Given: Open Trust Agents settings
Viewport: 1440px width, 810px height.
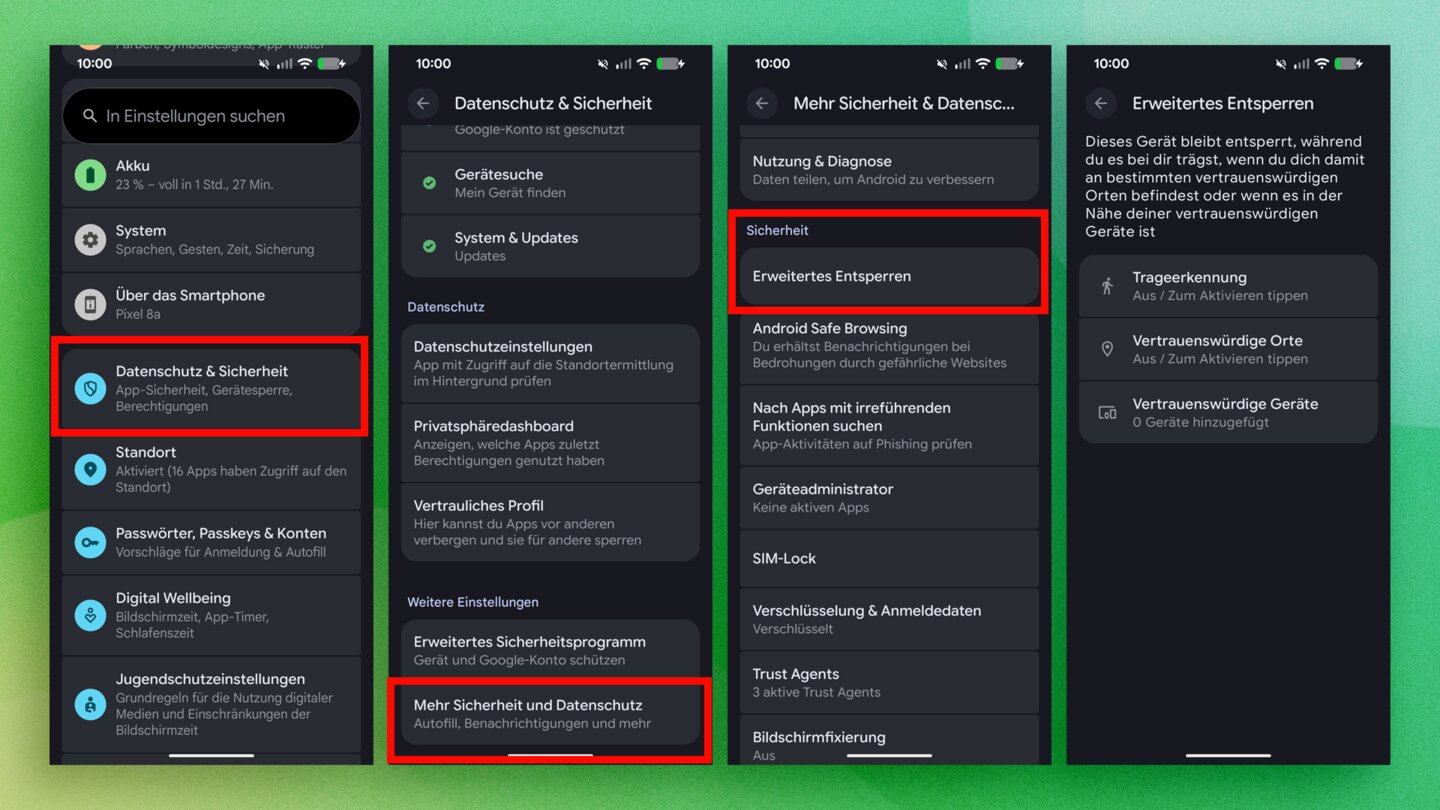Looking at the screenshot, I should [x=889, y=682].
